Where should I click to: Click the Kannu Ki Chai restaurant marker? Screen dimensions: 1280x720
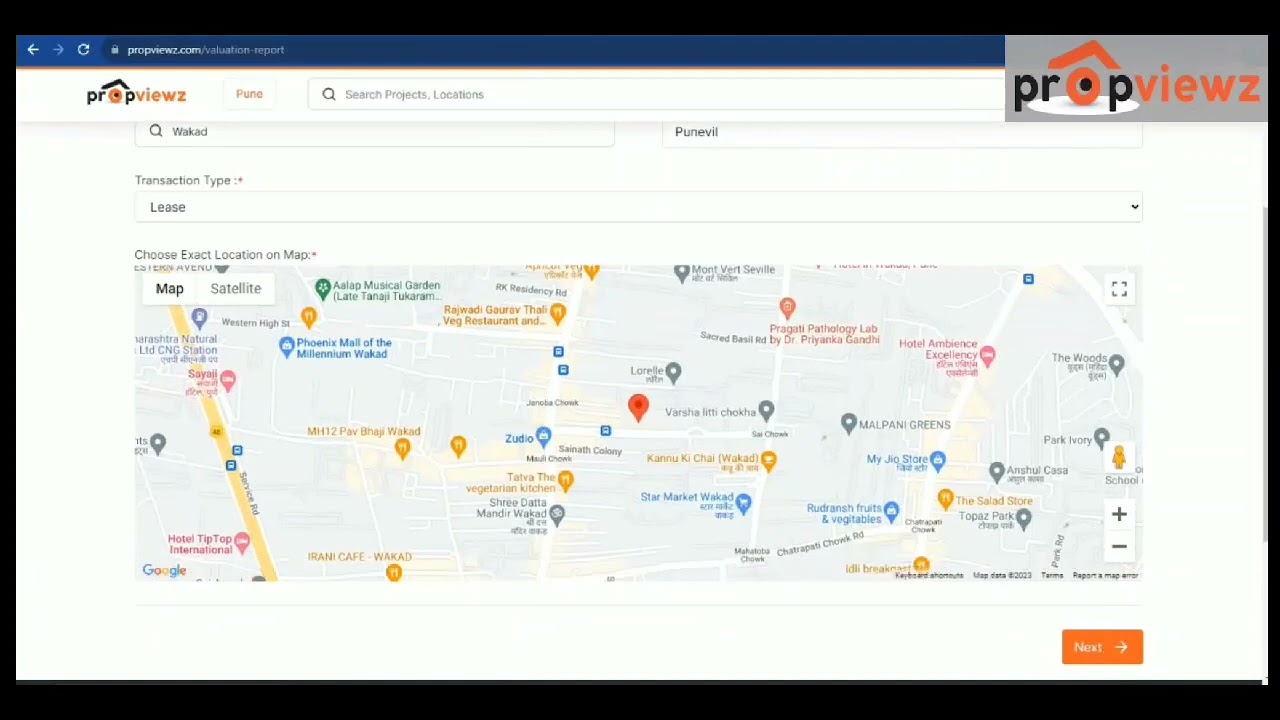[769, 460]
